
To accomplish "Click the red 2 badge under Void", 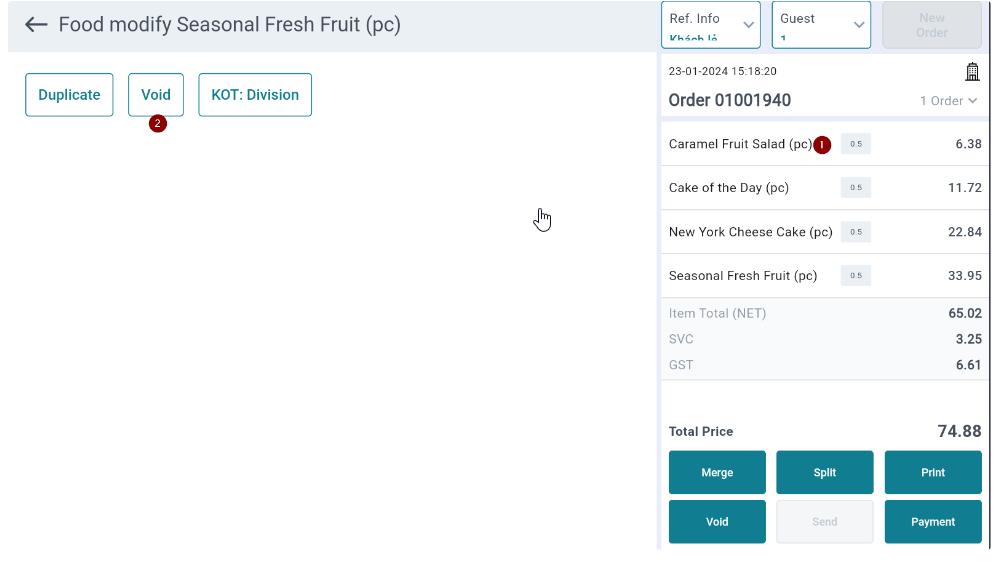I will (158, 123).
